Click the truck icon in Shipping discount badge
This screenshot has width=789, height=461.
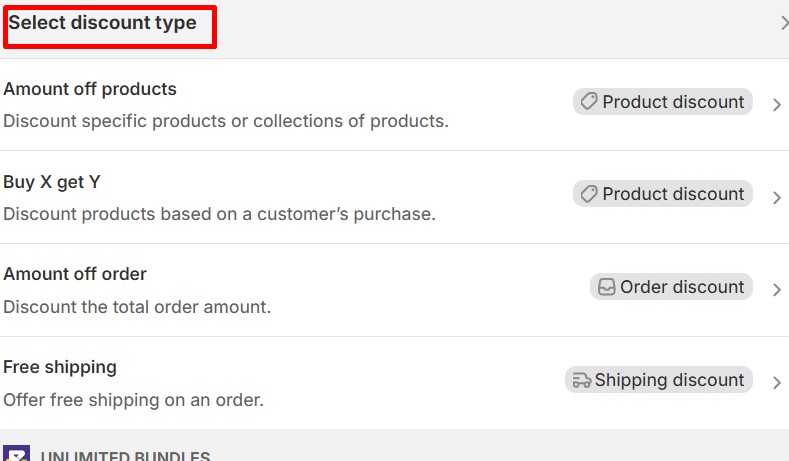pos(580,380)
